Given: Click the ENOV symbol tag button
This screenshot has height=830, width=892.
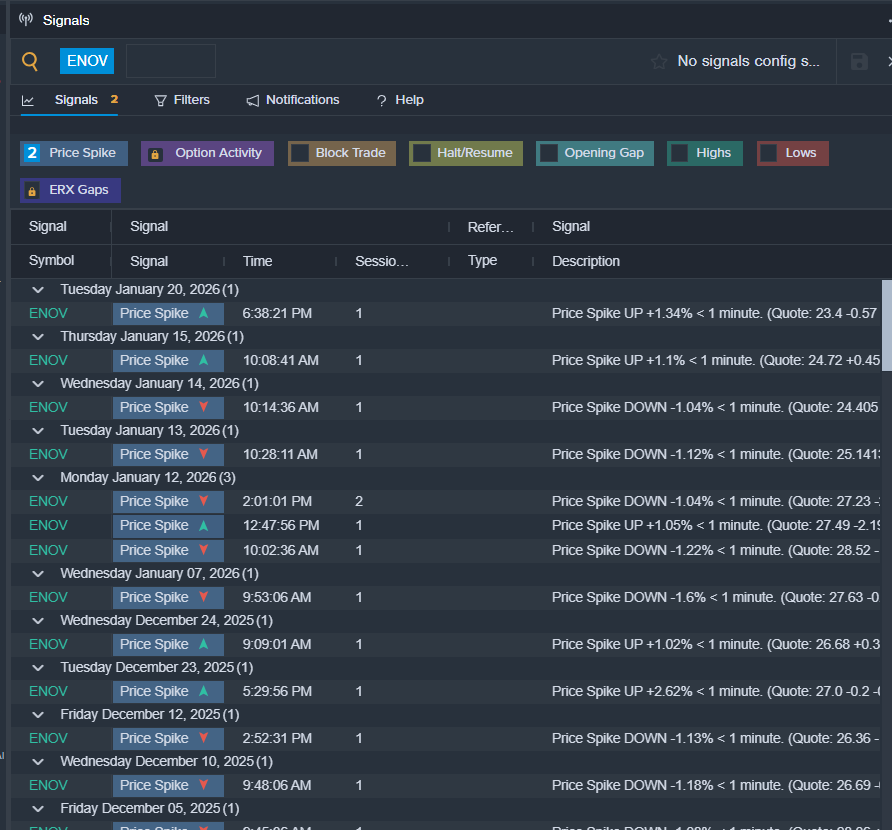Looking at the screenshot, I should click(x=87, y=61).
